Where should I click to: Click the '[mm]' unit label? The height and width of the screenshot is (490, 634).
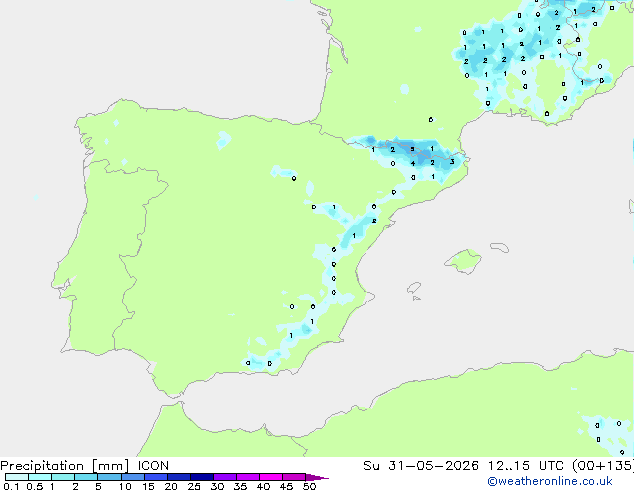point(110,466)
